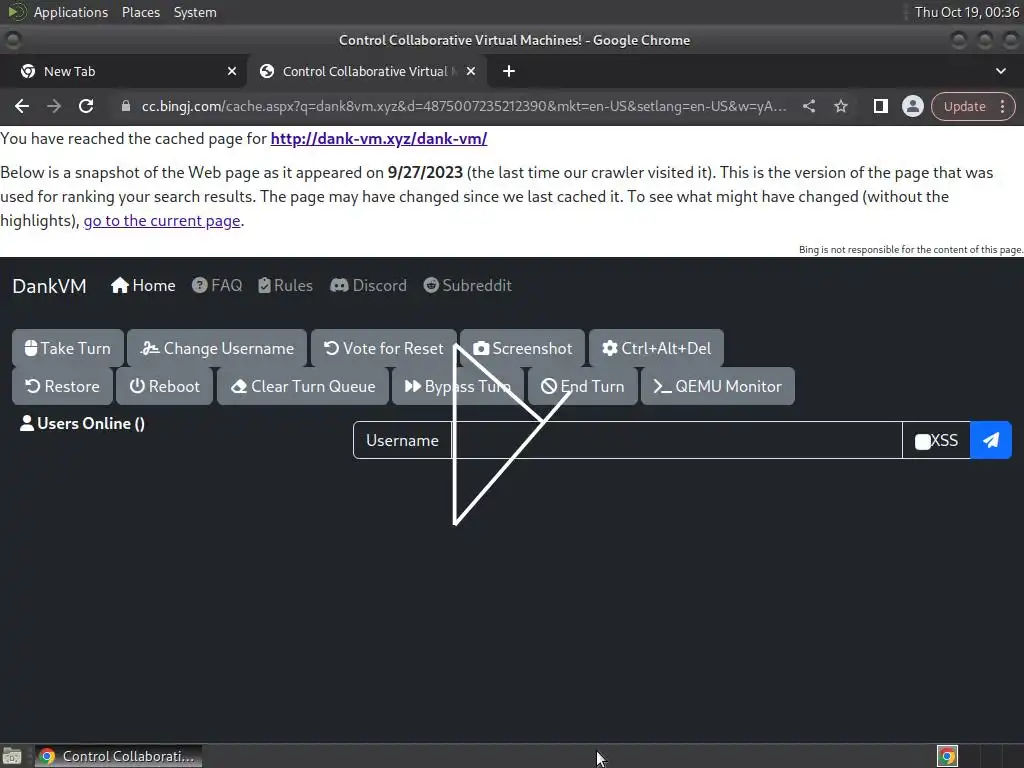The width and height of the screenshot is (1024, 768).
Task: Click Chrome tray icon at bottom right
Action: [x=948, y=756]
